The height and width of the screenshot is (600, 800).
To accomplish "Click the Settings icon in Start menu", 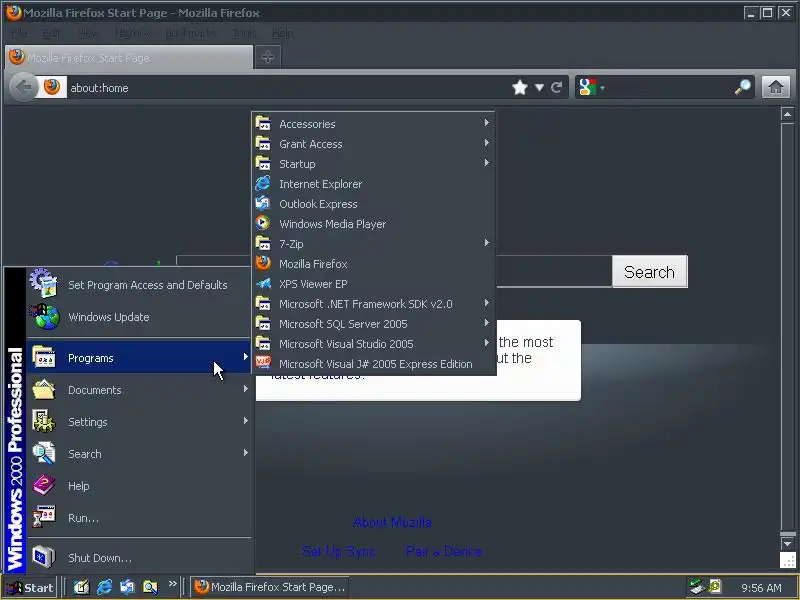I will pos(44,421).
